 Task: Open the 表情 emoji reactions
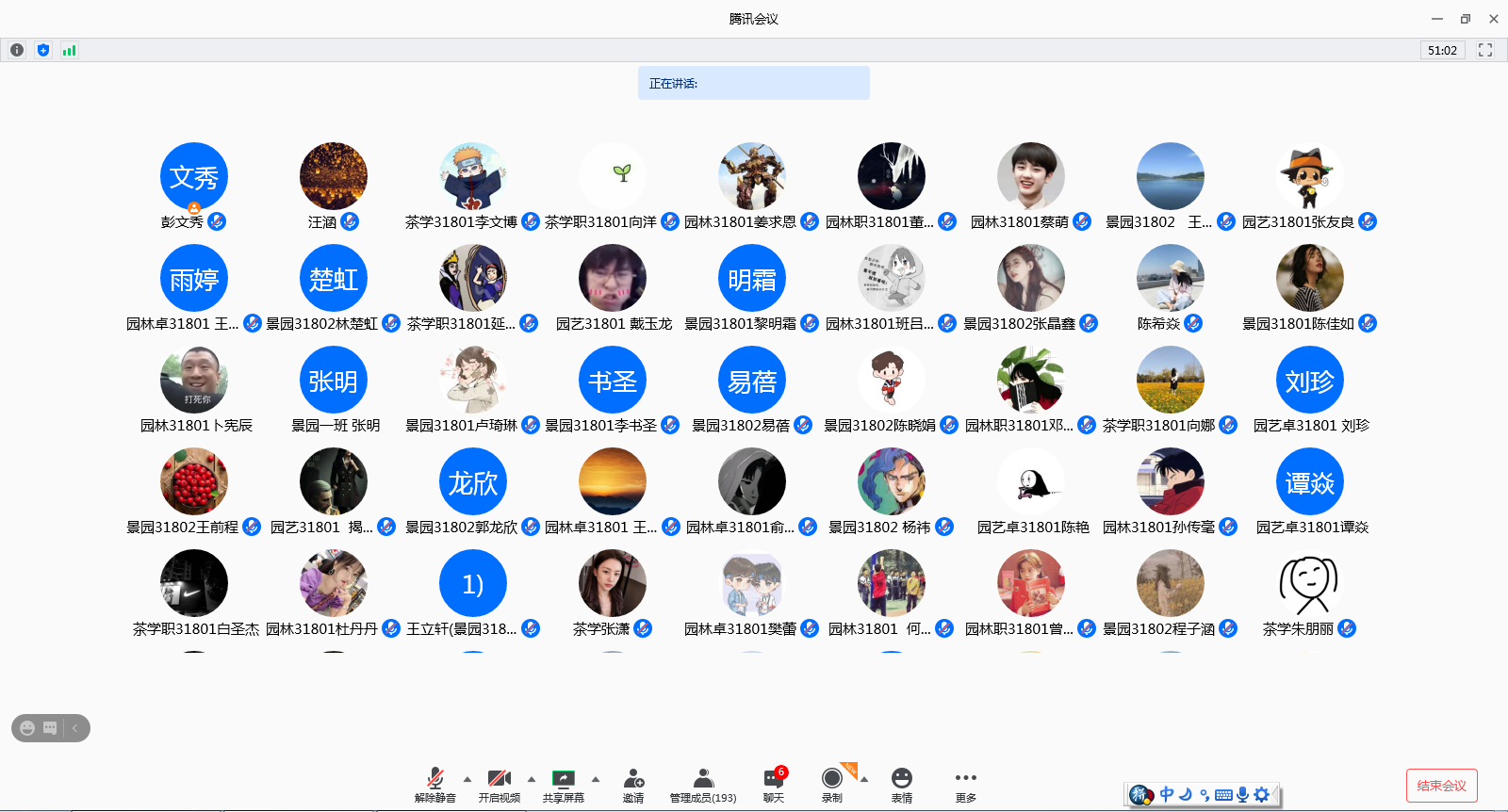tap(902, 784)
